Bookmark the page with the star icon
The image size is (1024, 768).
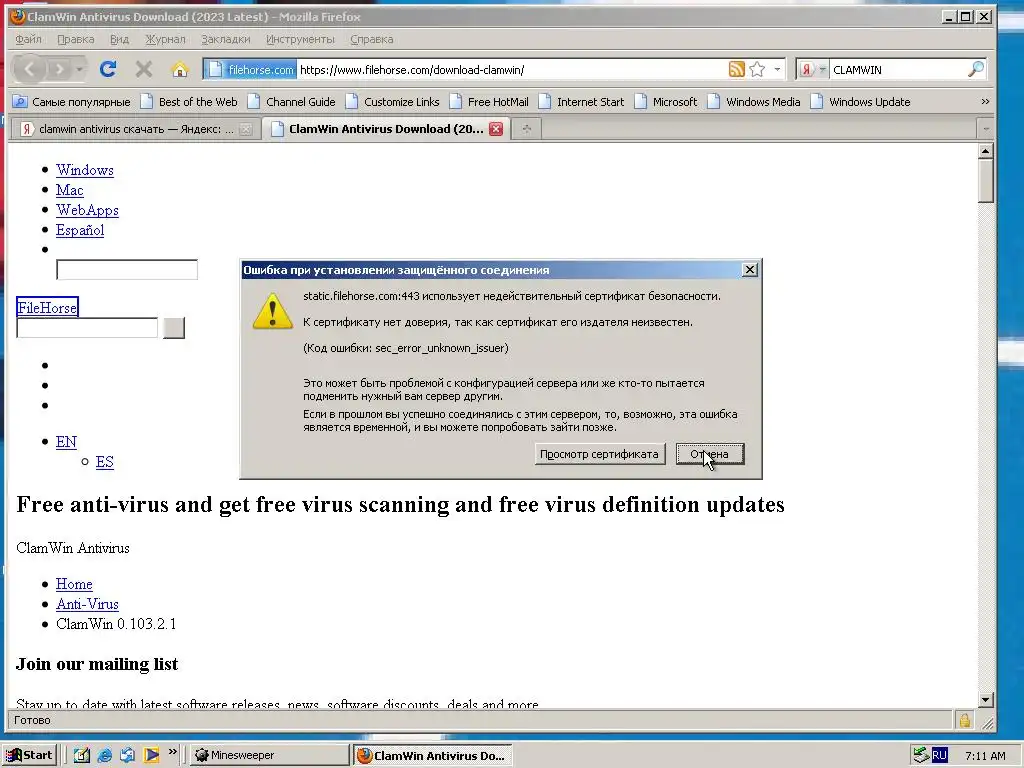757,69
